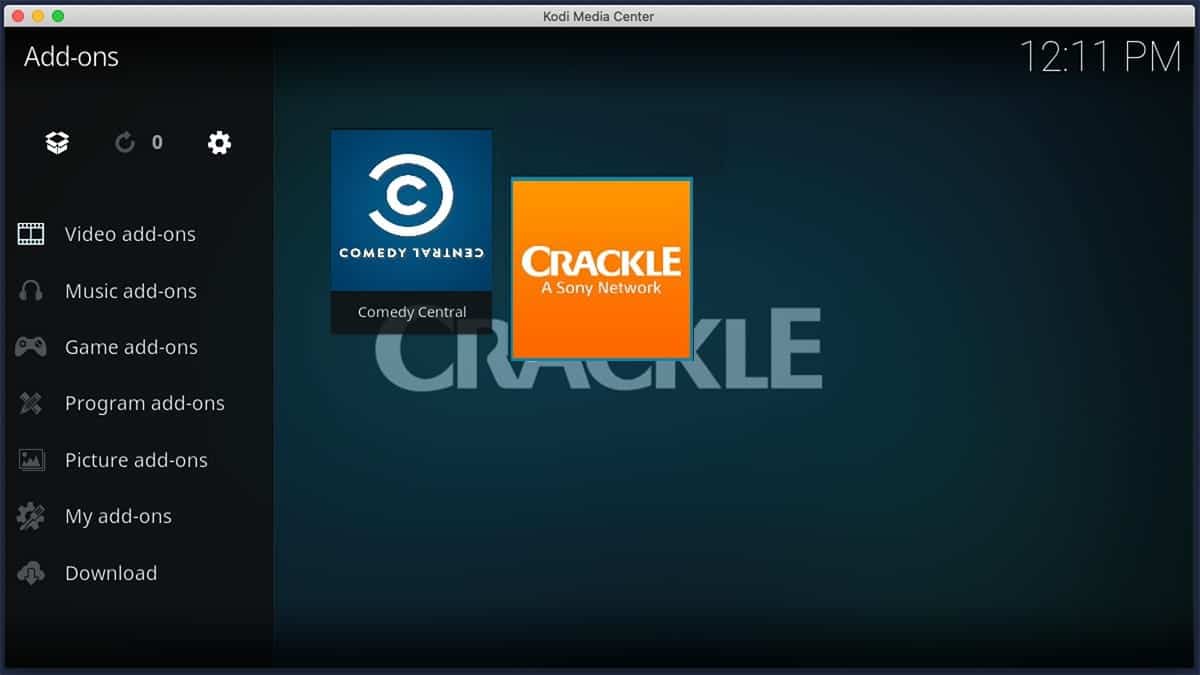Open the add-on browser box icon
1200x675 pixels.
[57, 143]
